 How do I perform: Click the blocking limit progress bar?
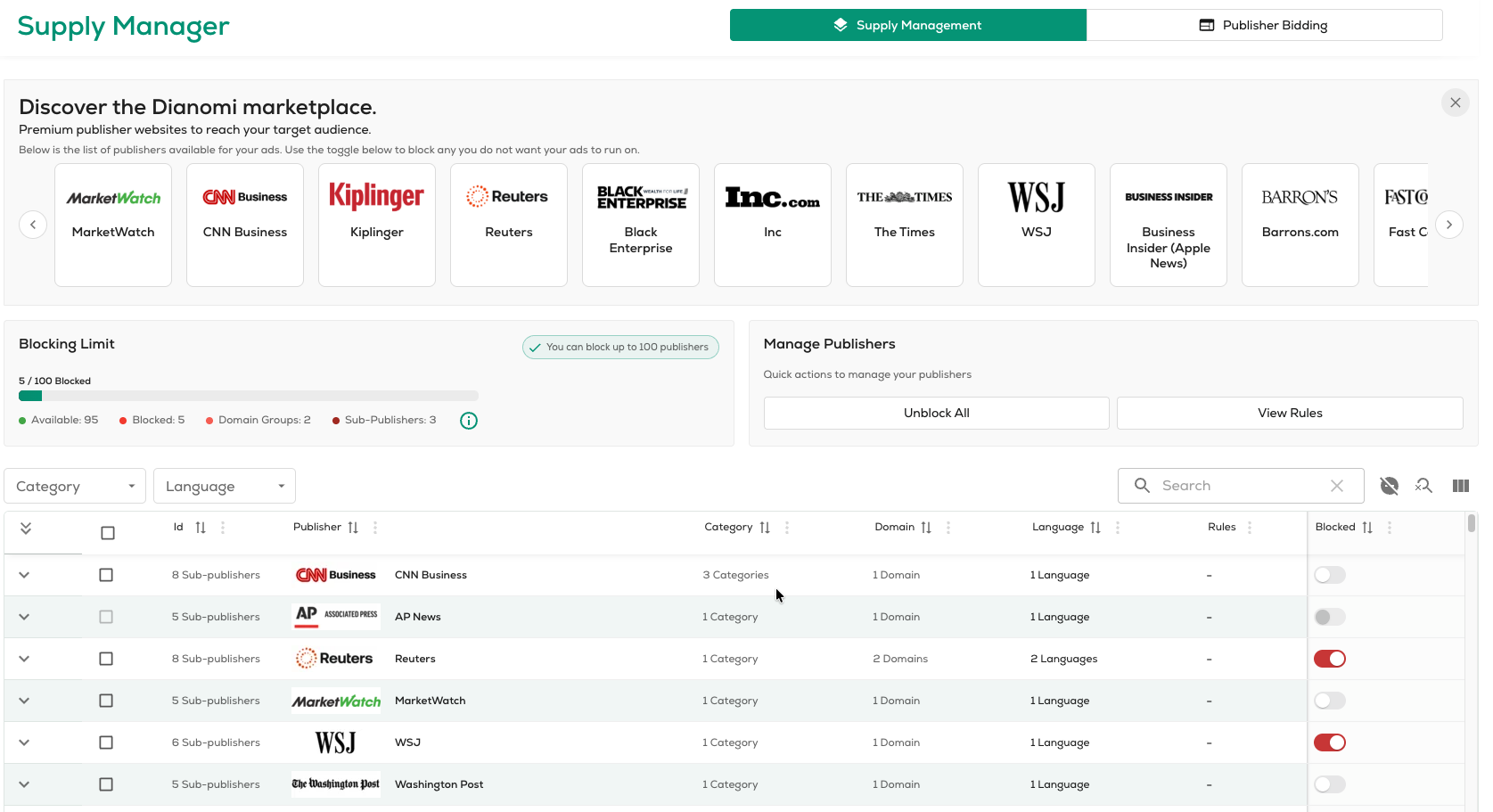coord(249,396)
